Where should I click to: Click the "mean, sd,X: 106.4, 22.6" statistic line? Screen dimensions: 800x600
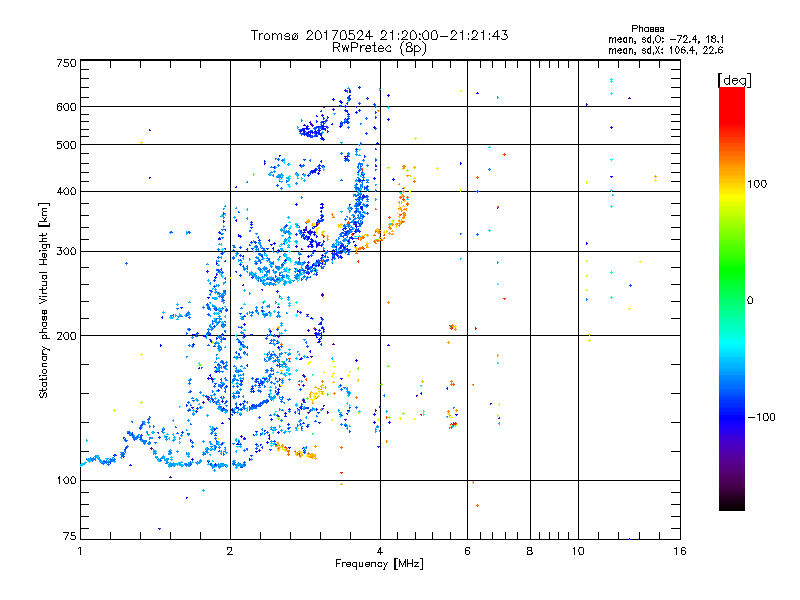(x=665, y=50)
